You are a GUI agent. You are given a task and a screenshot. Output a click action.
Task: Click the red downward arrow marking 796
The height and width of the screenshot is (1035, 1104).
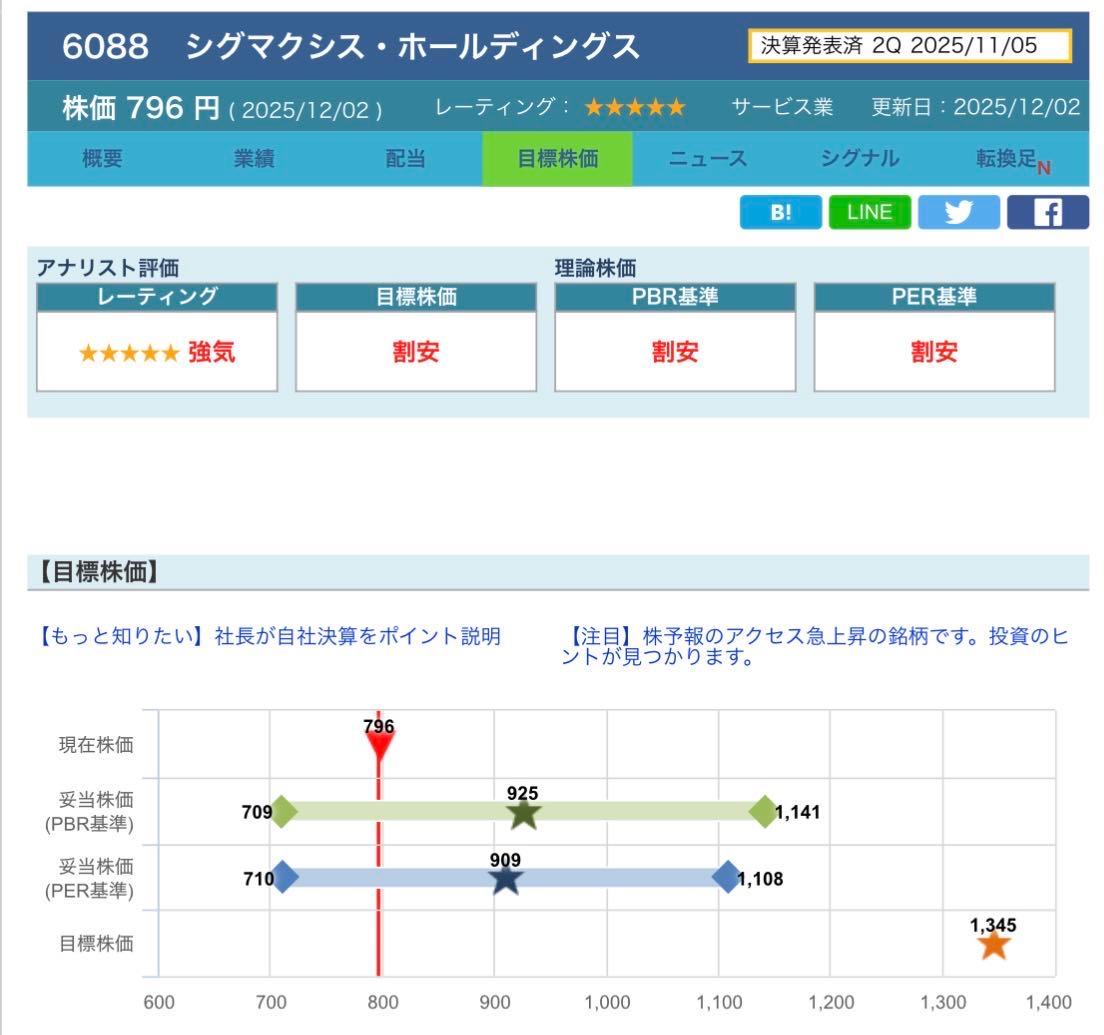379,745
